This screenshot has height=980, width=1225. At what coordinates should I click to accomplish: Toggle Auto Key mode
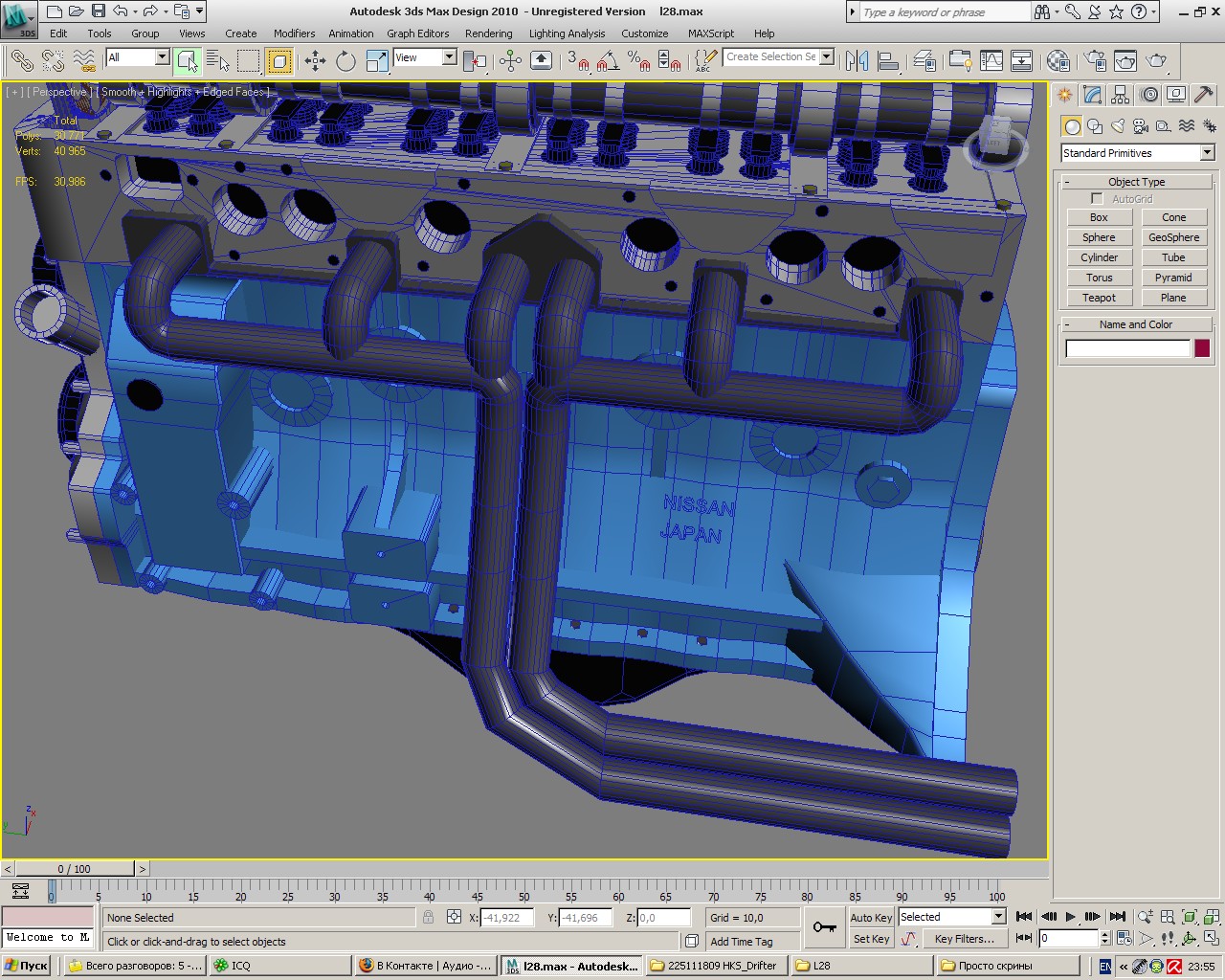click(871, 917)
